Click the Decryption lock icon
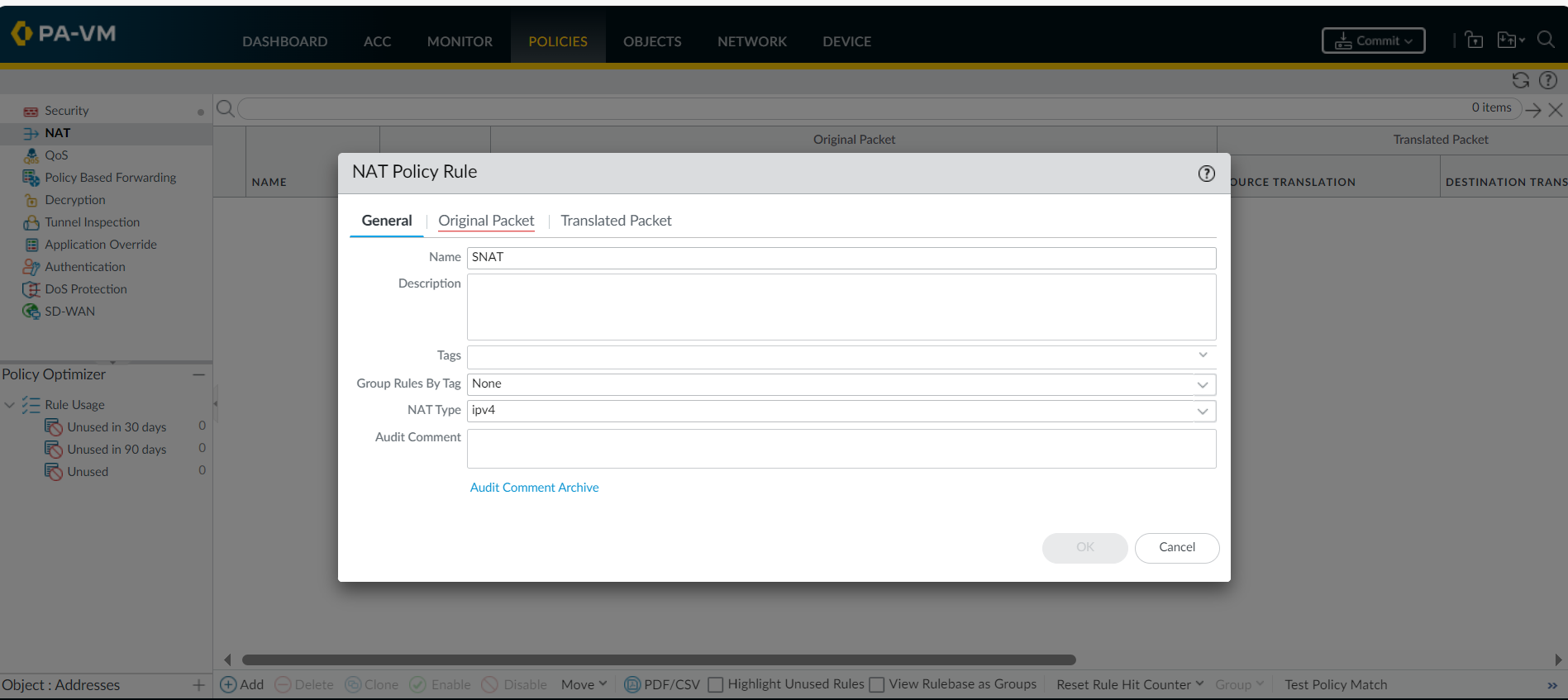 [x=31, y=200]
